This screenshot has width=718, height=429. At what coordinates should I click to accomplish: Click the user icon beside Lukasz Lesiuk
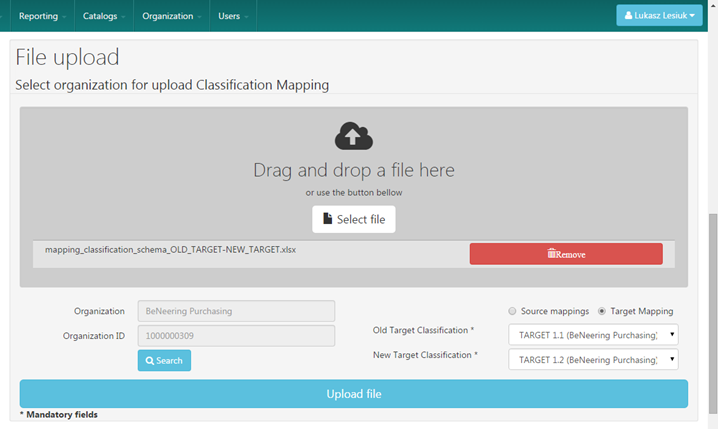[x=630, y=16]
